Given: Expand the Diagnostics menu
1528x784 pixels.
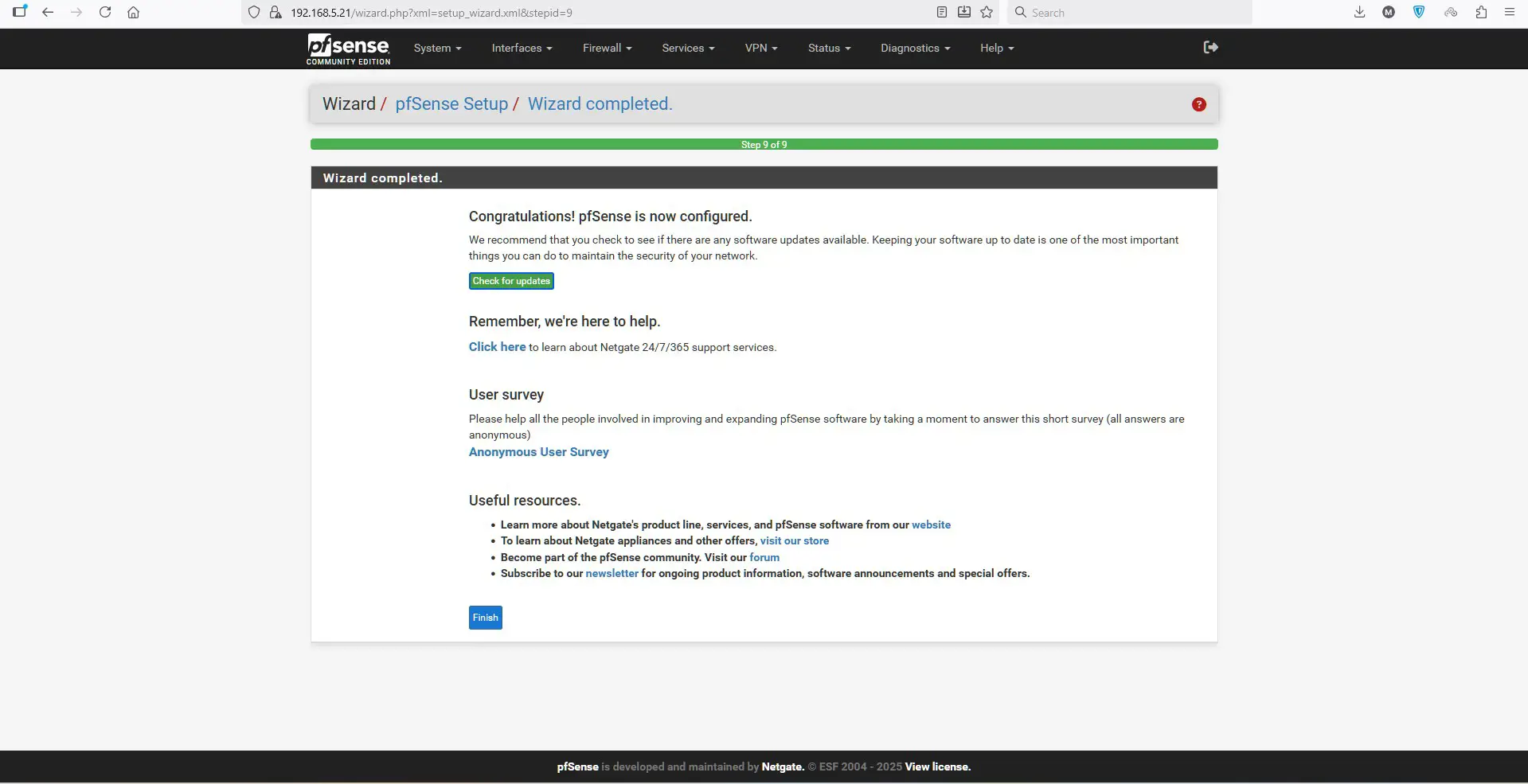Looking at the screenshot, I should [x=915, y=49].
